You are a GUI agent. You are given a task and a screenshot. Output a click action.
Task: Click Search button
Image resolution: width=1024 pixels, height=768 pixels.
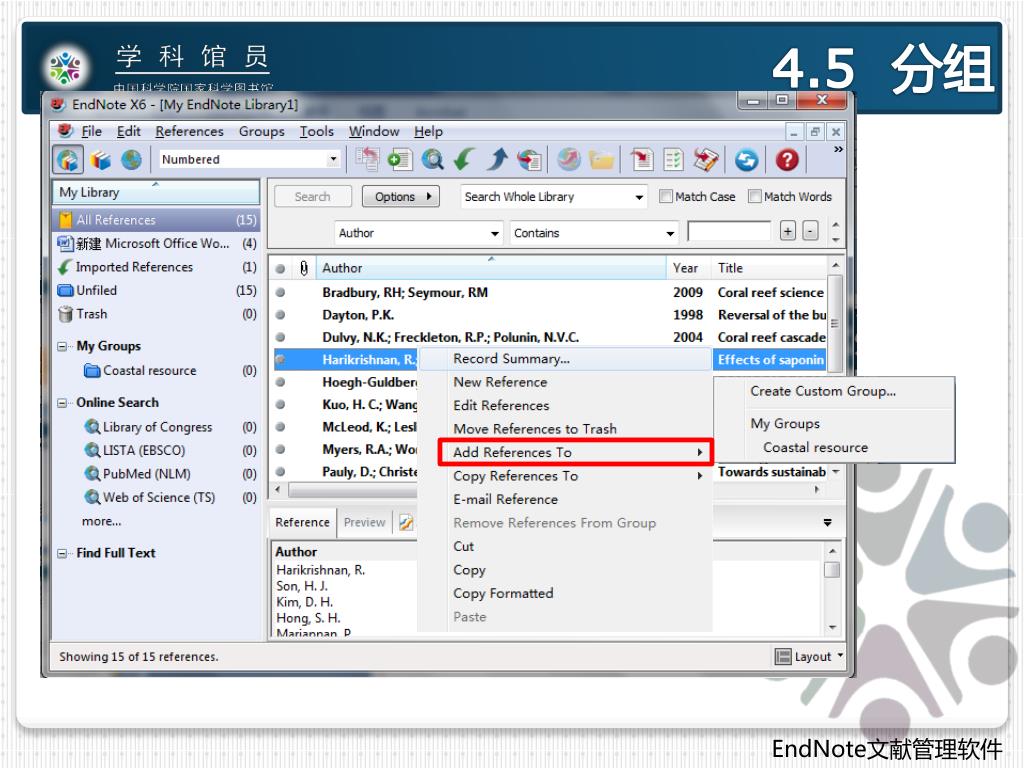[312, 197]
